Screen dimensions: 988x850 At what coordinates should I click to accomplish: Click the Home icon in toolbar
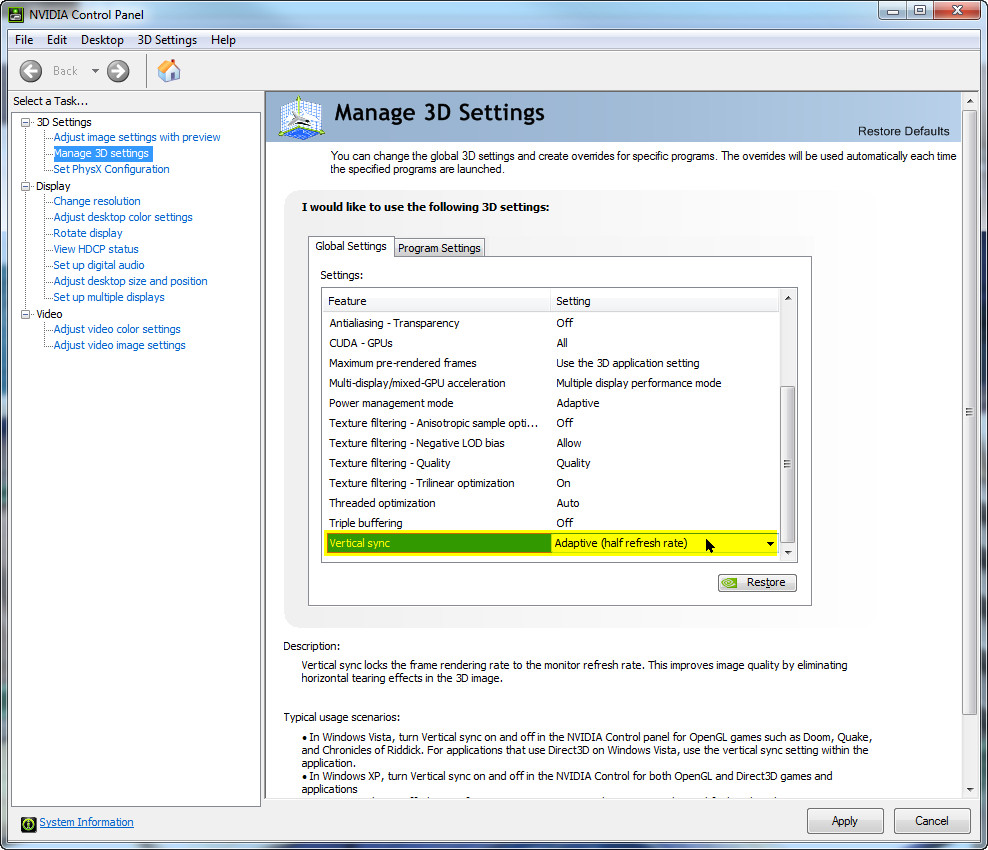coord(169,70)
